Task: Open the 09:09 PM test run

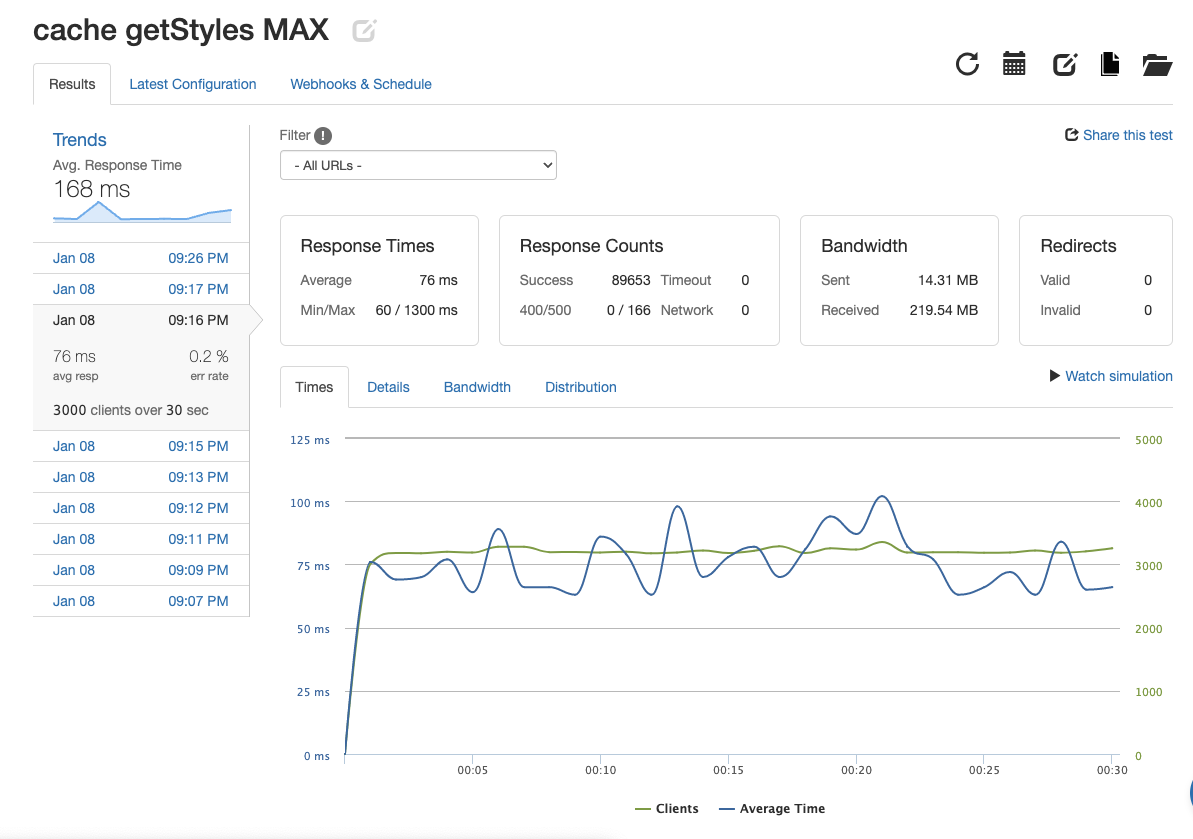Action: coord(141,570)
